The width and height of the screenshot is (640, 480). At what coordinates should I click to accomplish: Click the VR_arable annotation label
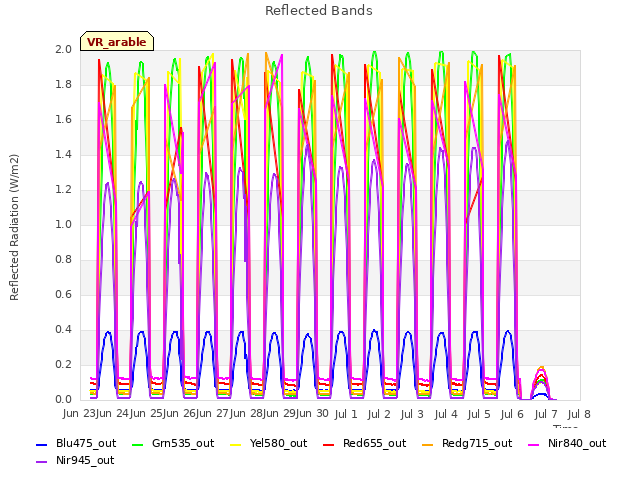point(117,42)
